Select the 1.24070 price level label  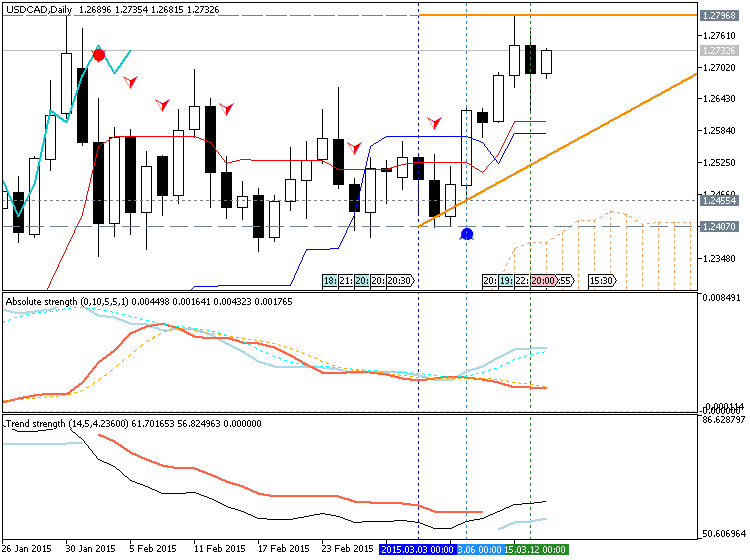click(719, 226)
